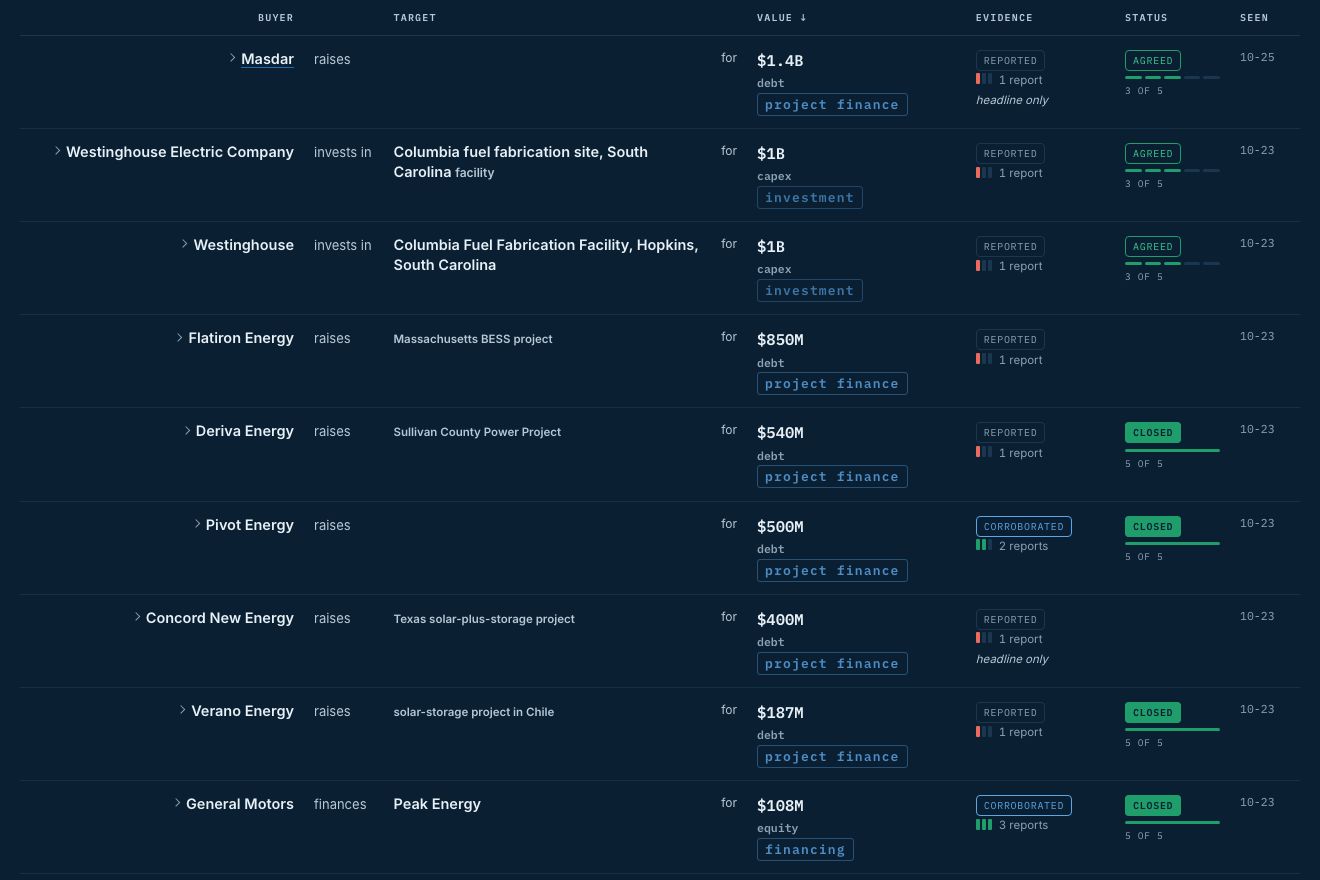
Task: Click the BUYER column header
Action: pos(276,18)
